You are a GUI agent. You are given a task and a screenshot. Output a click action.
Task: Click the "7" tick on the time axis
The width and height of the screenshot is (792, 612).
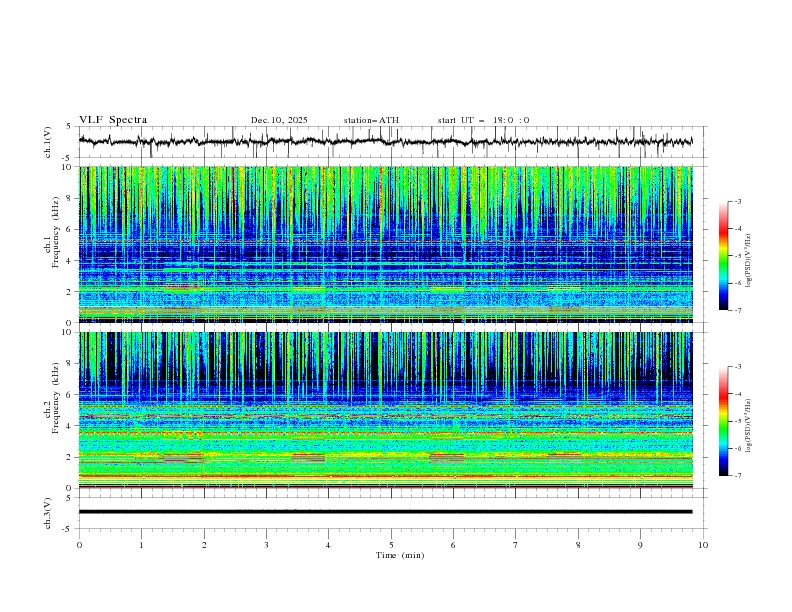point(516,545)
